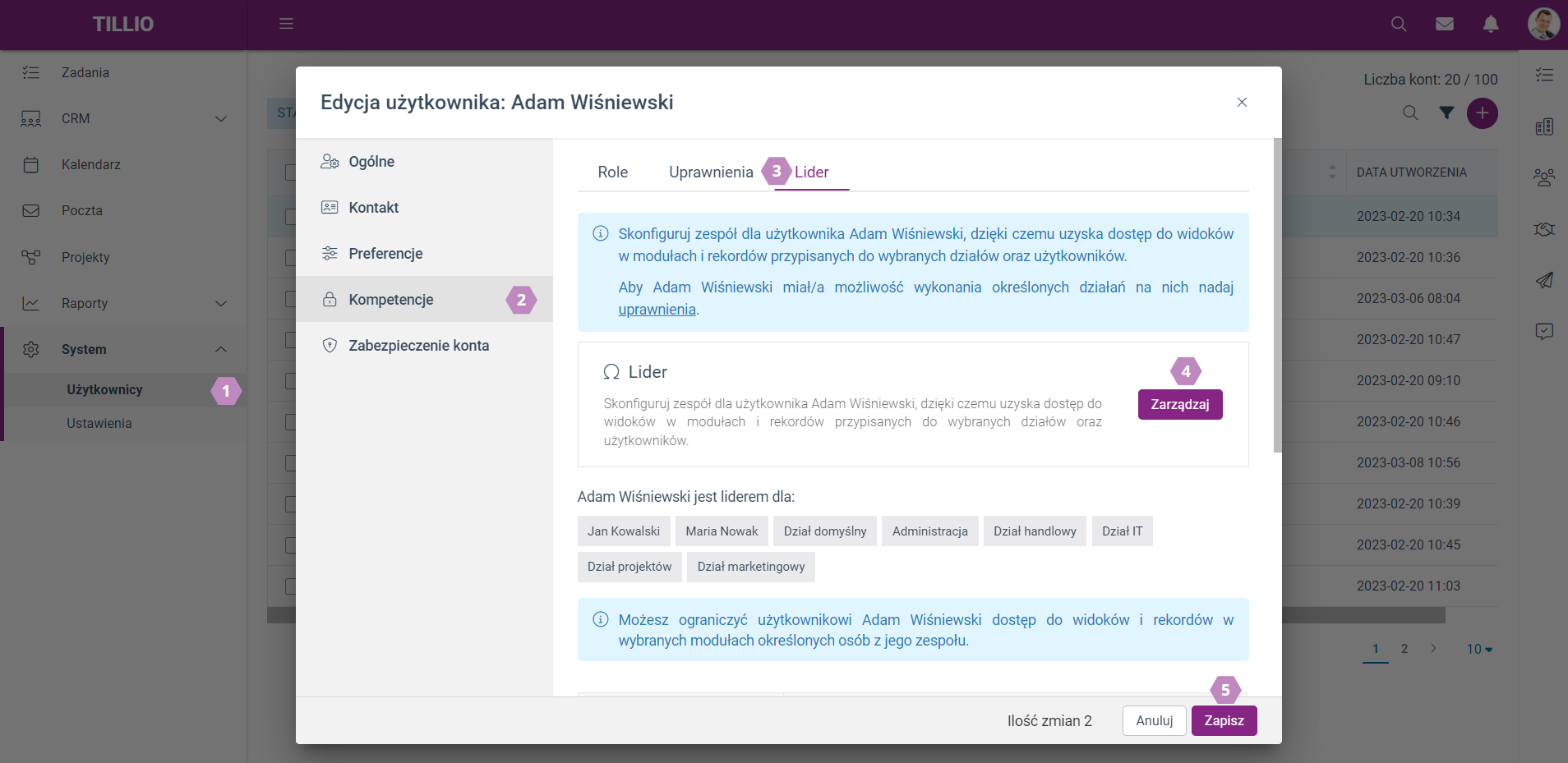The image size is (1568, 763).
Task: Click the Raporty chart icon
Action: click(30, 303)
